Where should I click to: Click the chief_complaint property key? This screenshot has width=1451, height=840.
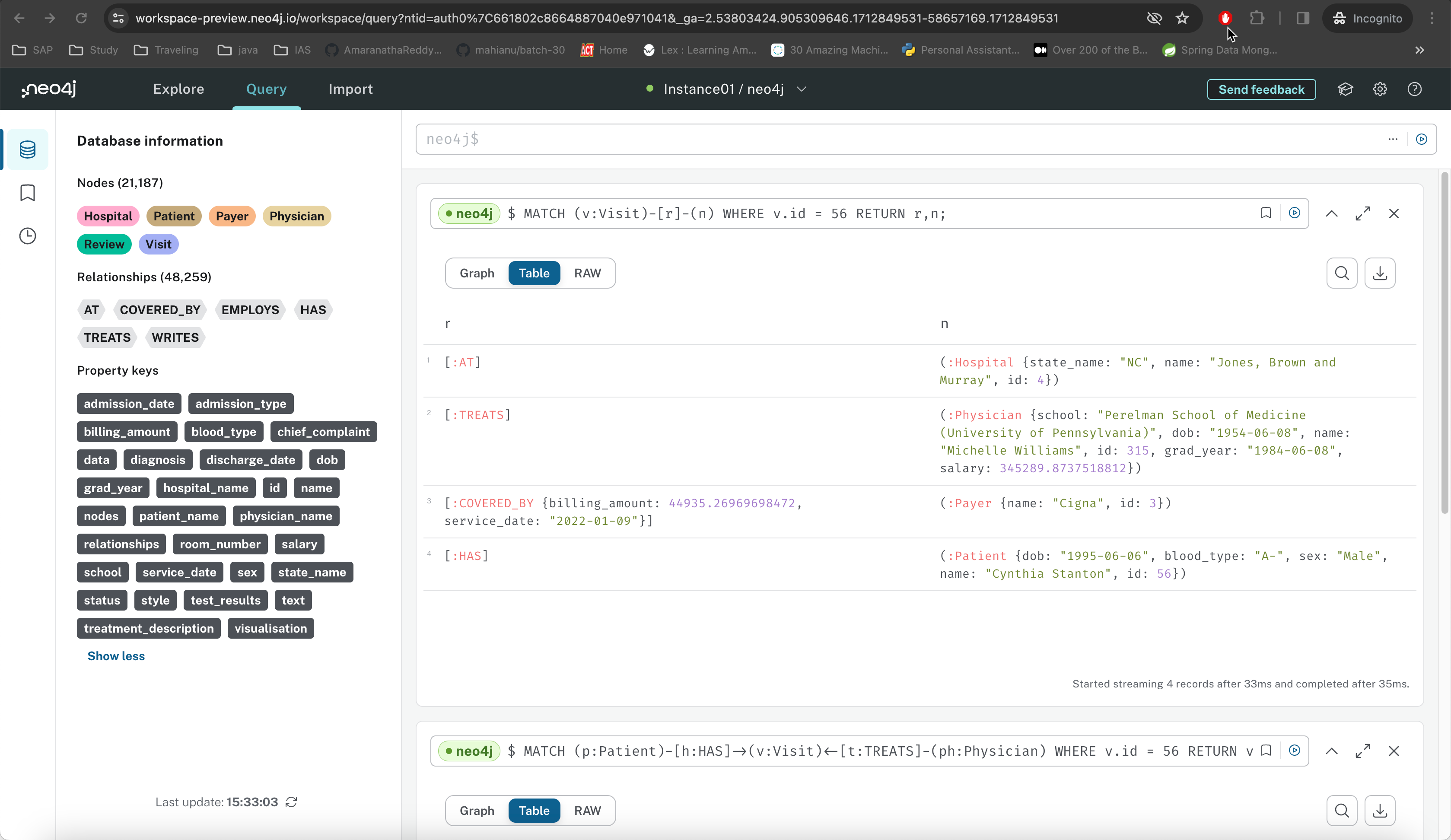click(324, 432)
